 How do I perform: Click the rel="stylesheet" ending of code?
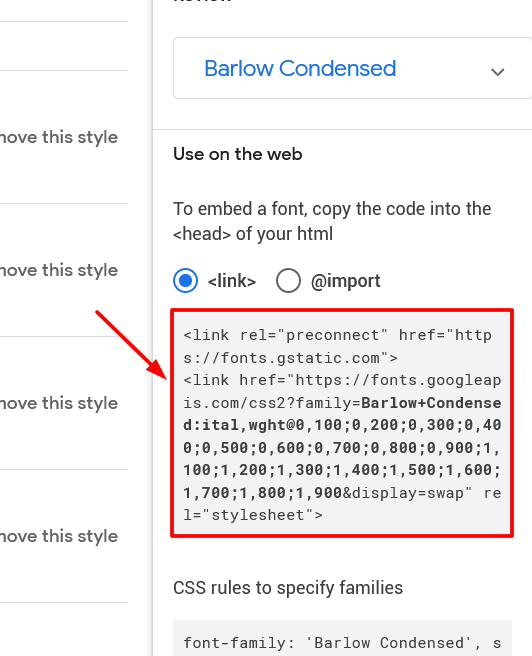(x=253, y=515)
